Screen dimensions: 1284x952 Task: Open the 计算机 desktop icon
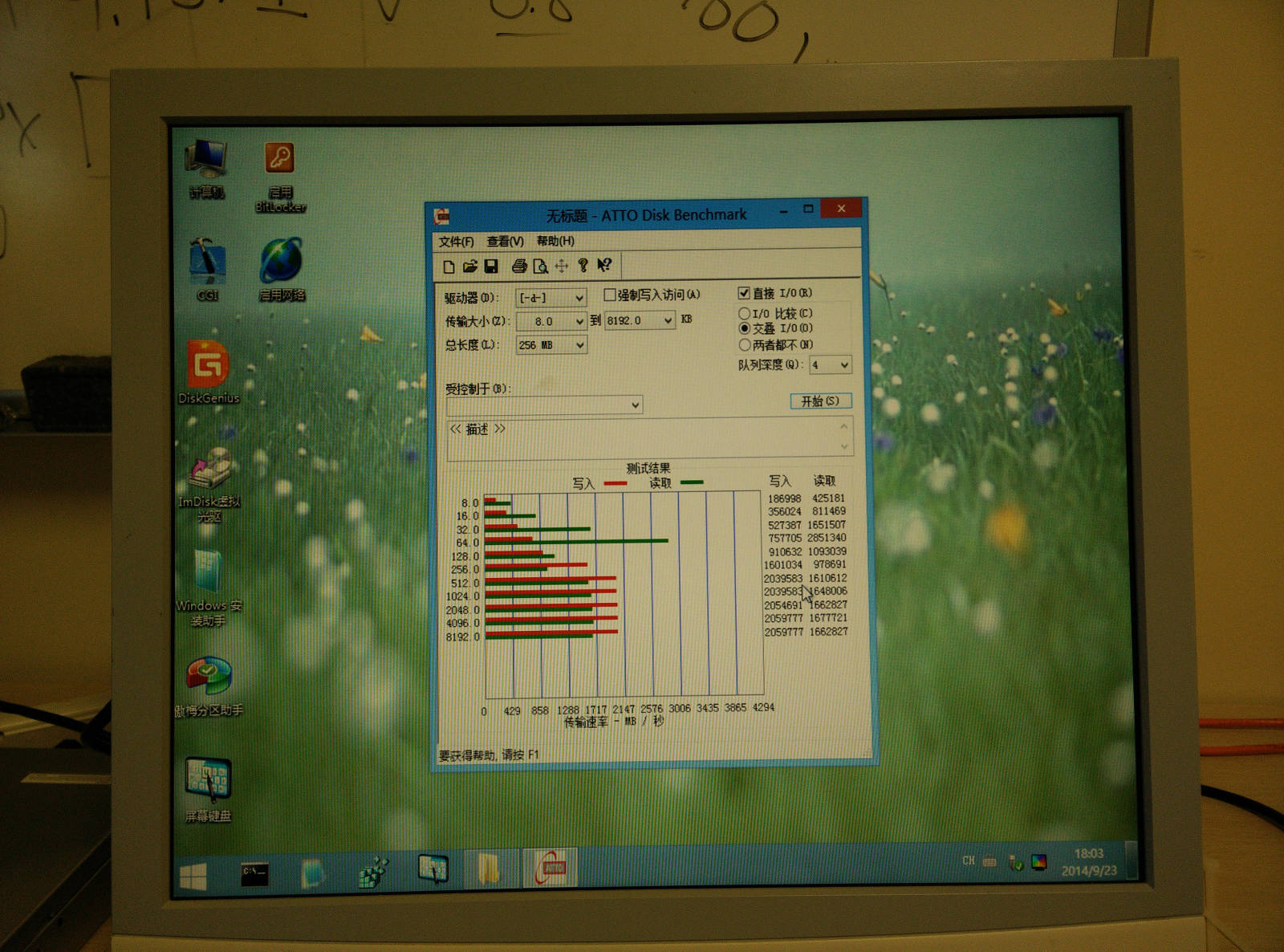tap(207, 169)
